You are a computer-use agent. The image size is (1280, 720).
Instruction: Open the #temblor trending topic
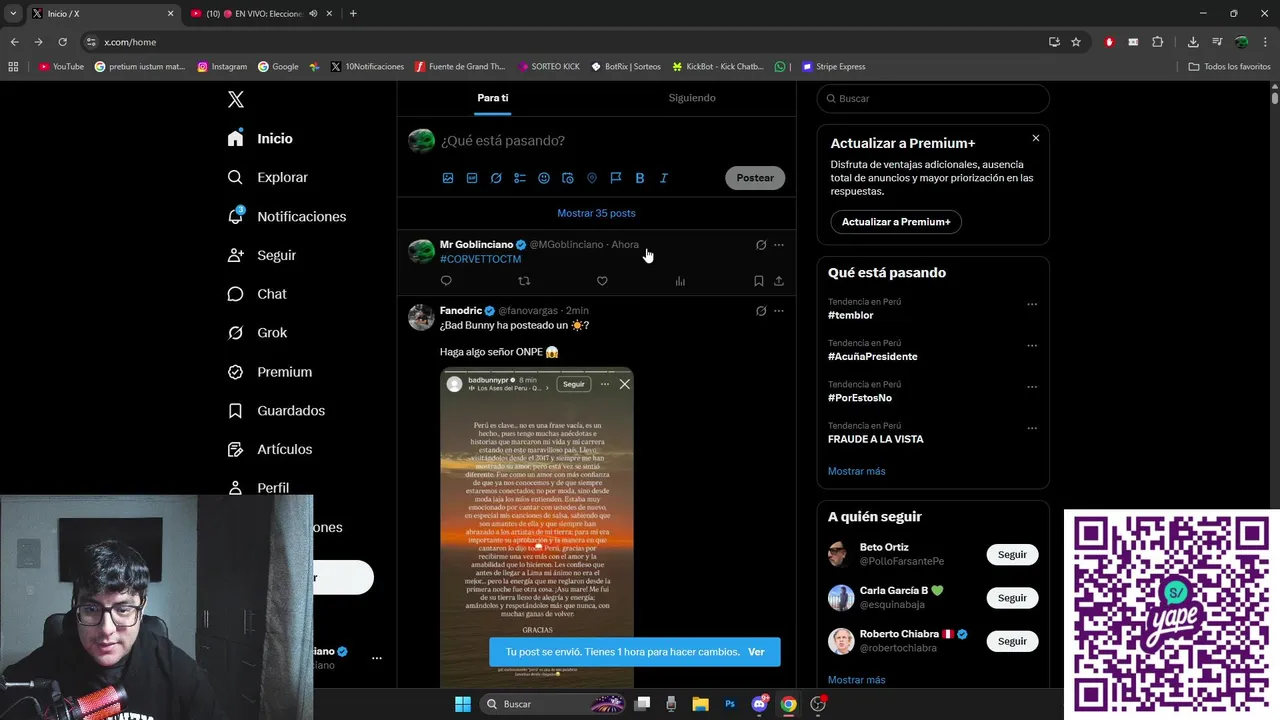click(x=851, y=315)
